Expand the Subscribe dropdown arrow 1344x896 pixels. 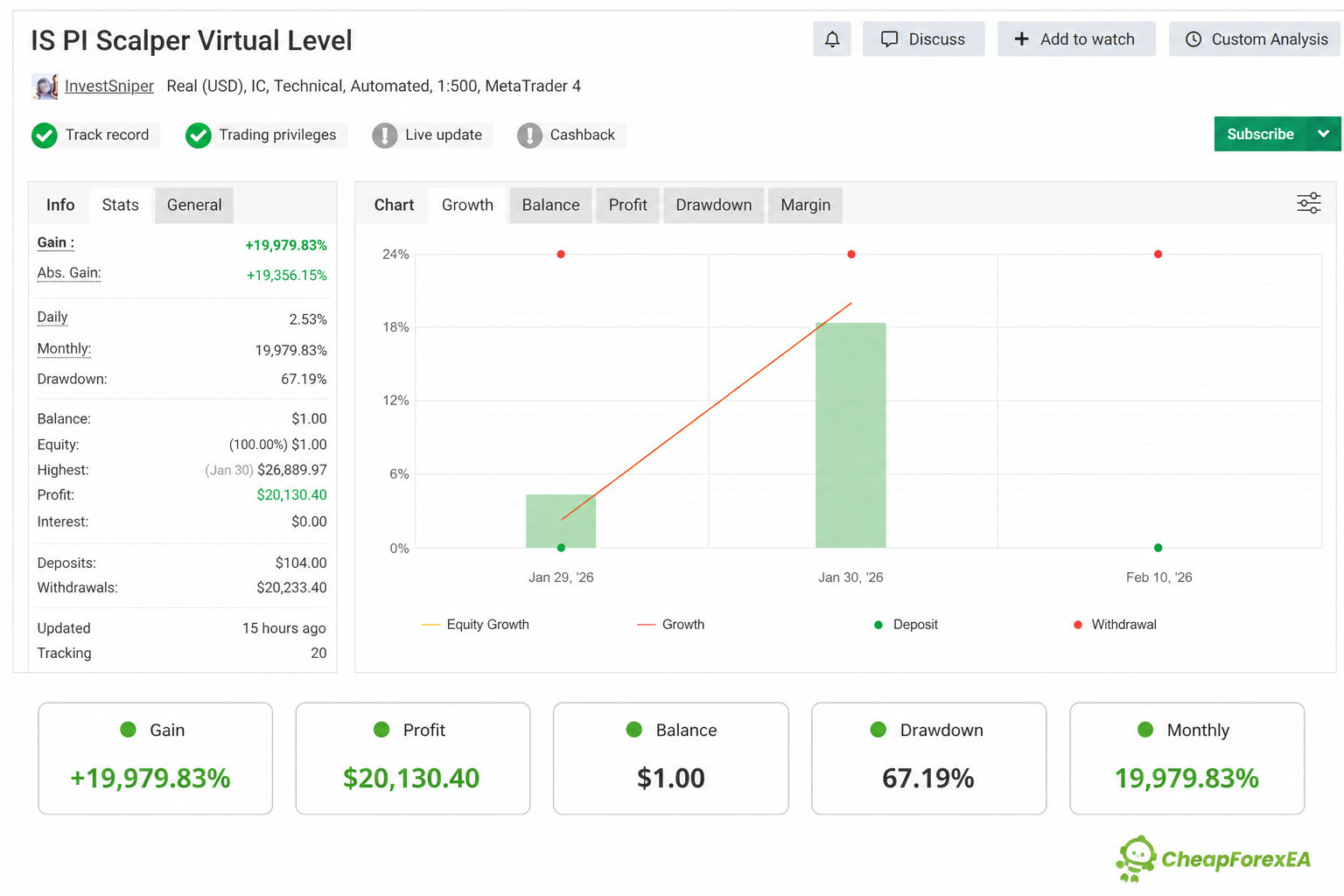[1323, 134]
